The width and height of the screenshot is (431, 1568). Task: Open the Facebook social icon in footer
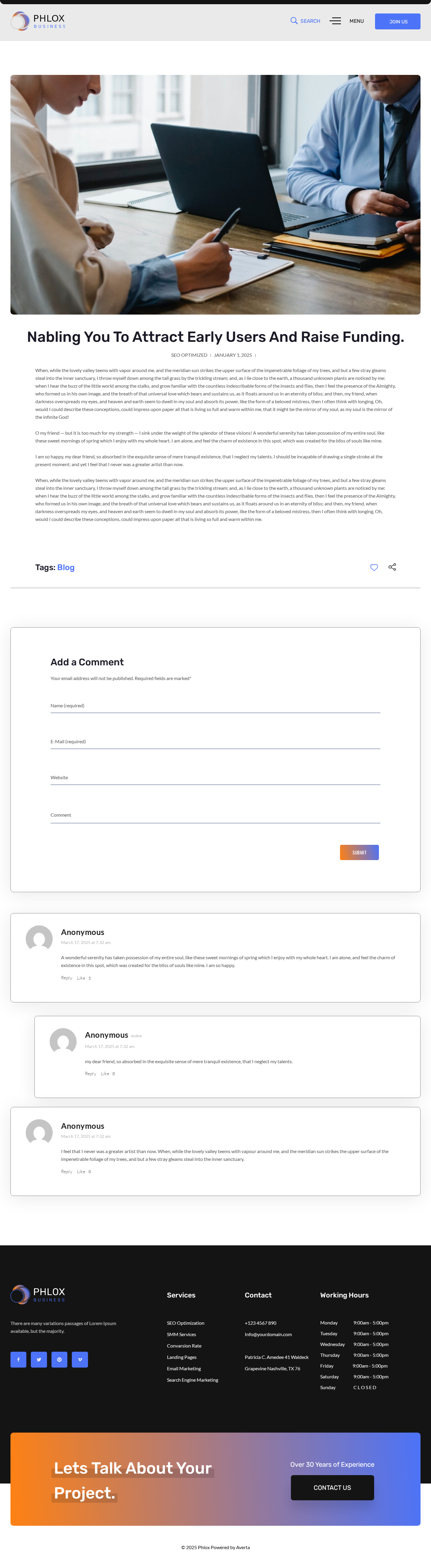[18, 1359]
